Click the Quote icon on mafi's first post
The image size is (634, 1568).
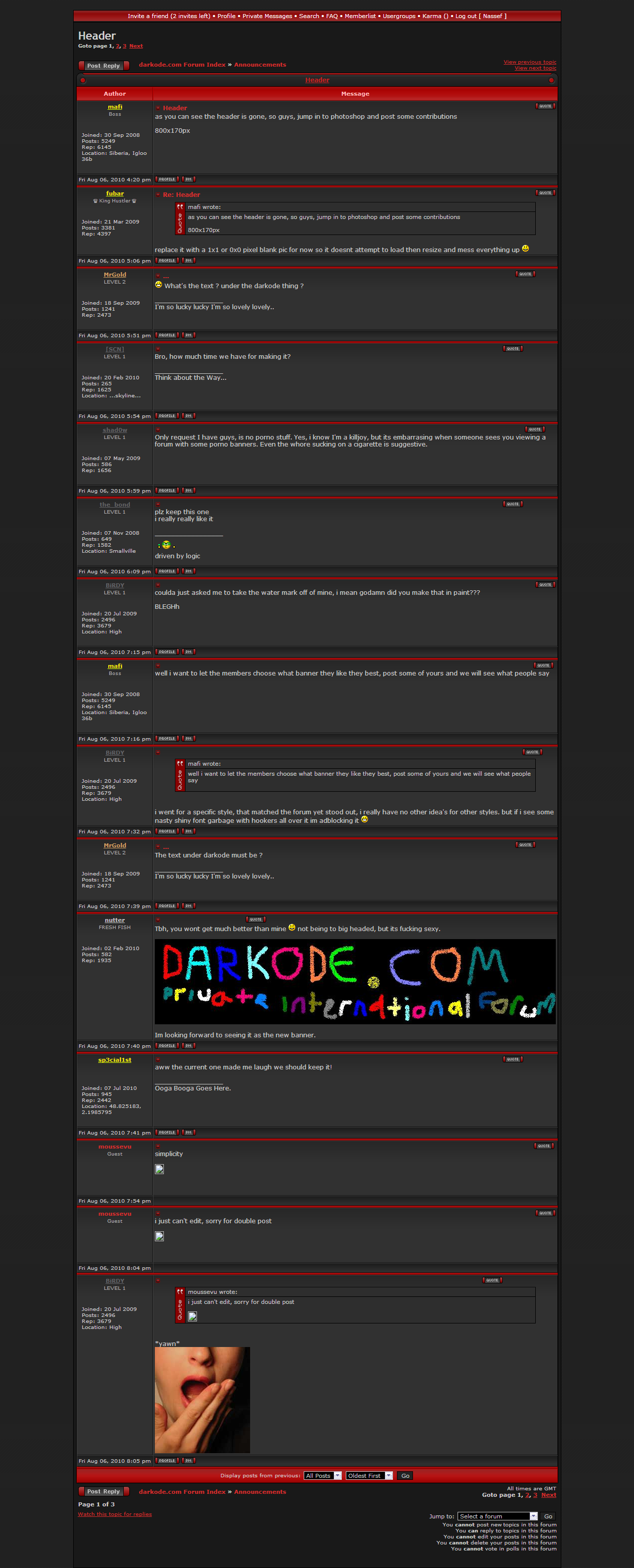tap(545, 106)
